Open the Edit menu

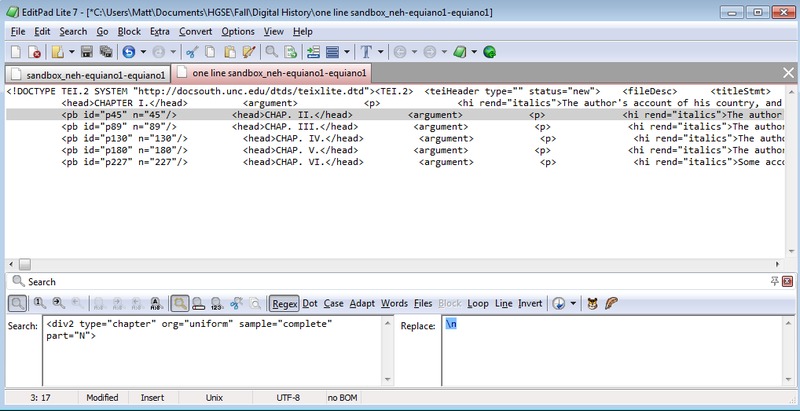coord(42,32)
